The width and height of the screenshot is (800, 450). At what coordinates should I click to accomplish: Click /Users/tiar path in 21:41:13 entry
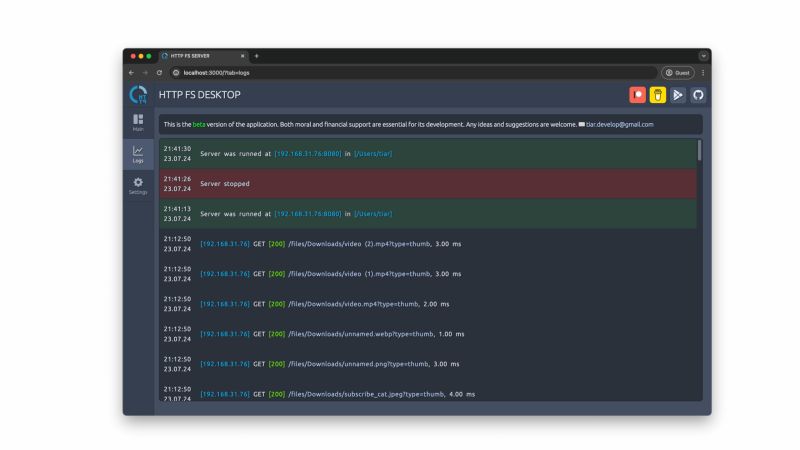[x=373, y=214]
